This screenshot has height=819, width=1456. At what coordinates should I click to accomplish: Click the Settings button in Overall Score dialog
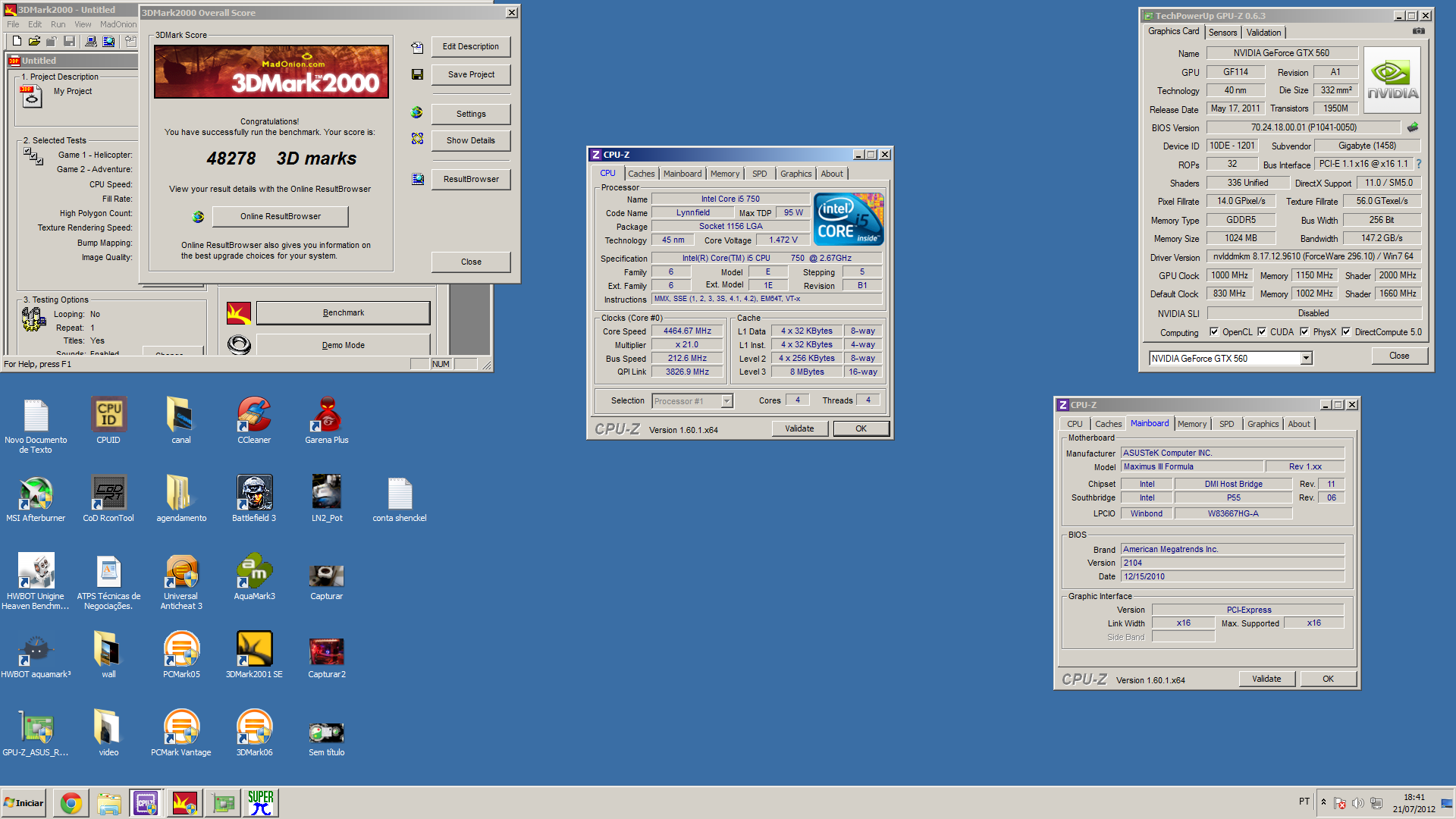[470, 114]
